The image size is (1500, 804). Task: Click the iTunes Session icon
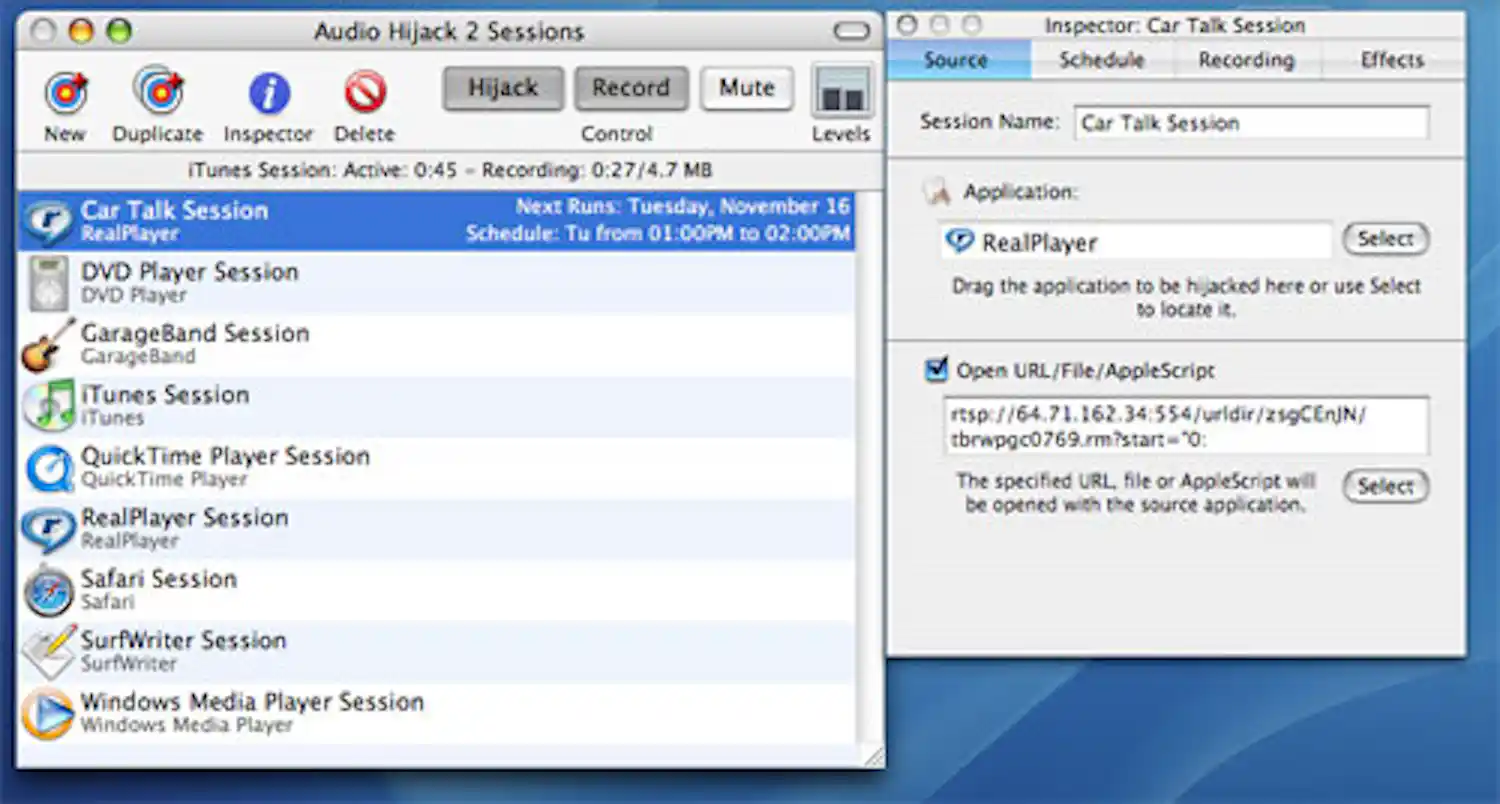click(x=48, y=406)
